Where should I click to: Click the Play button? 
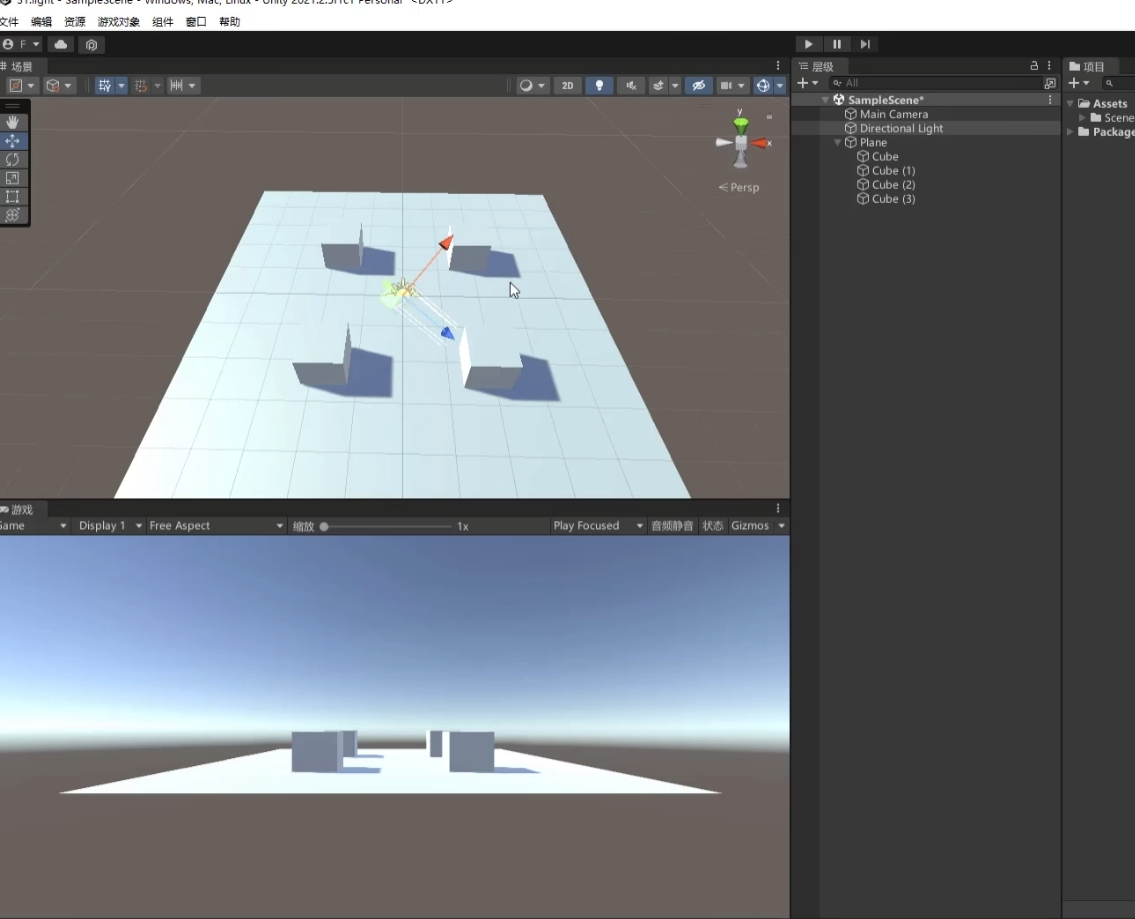point(808,44)
